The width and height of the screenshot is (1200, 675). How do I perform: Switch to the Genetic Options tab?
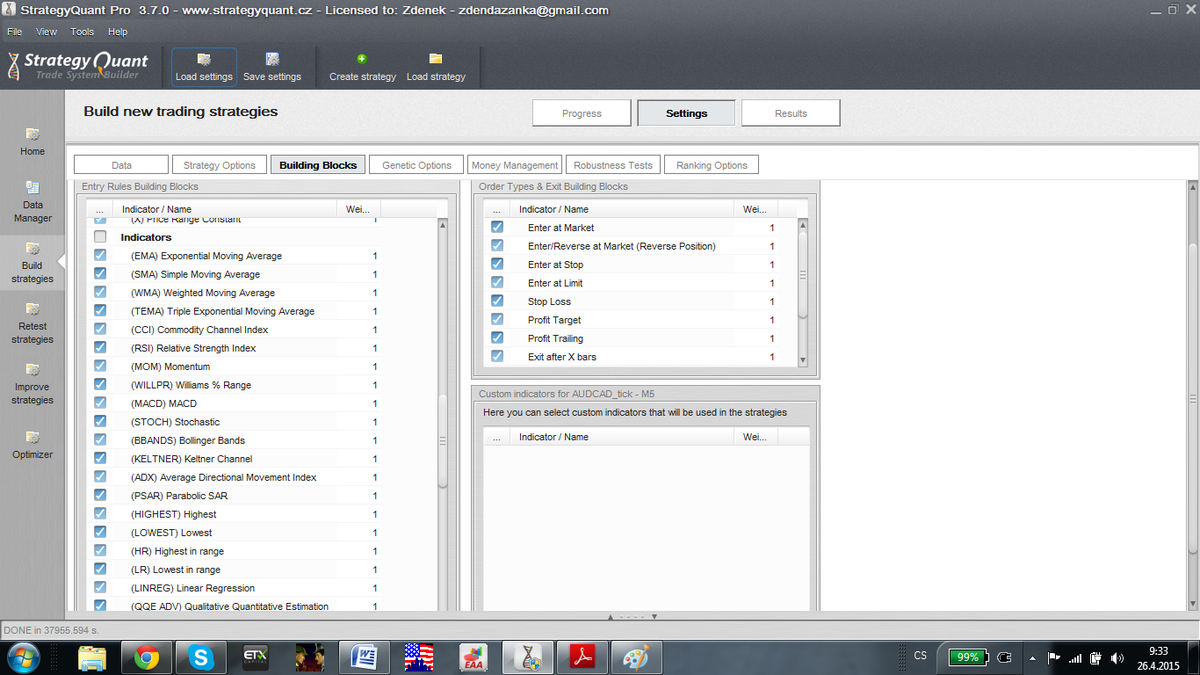417,165
